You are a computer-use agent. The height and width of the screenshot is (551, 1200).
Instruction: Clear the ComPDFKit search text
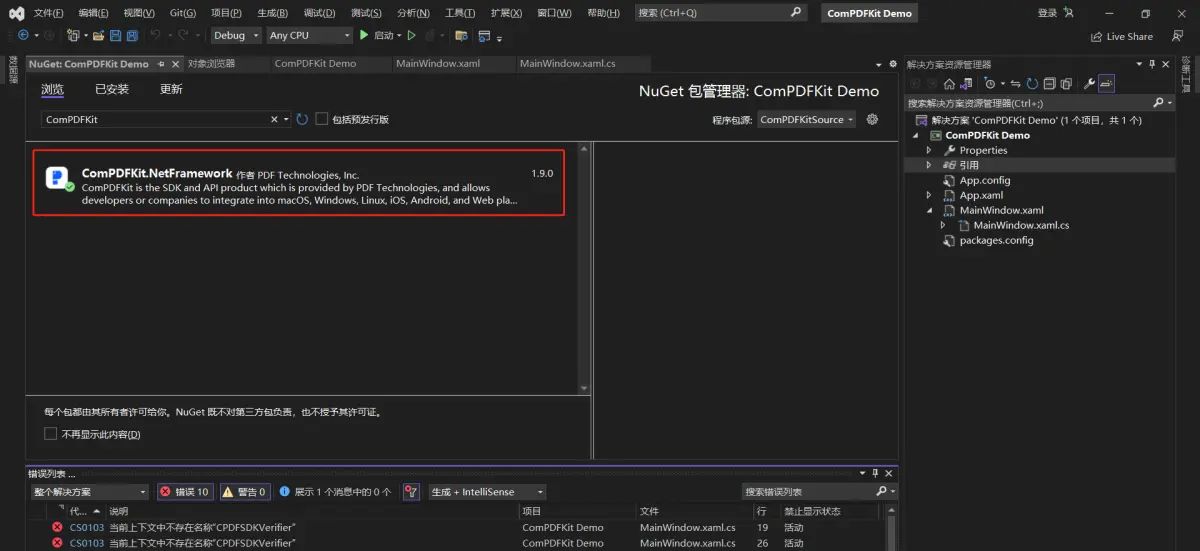tap(275, 119)
